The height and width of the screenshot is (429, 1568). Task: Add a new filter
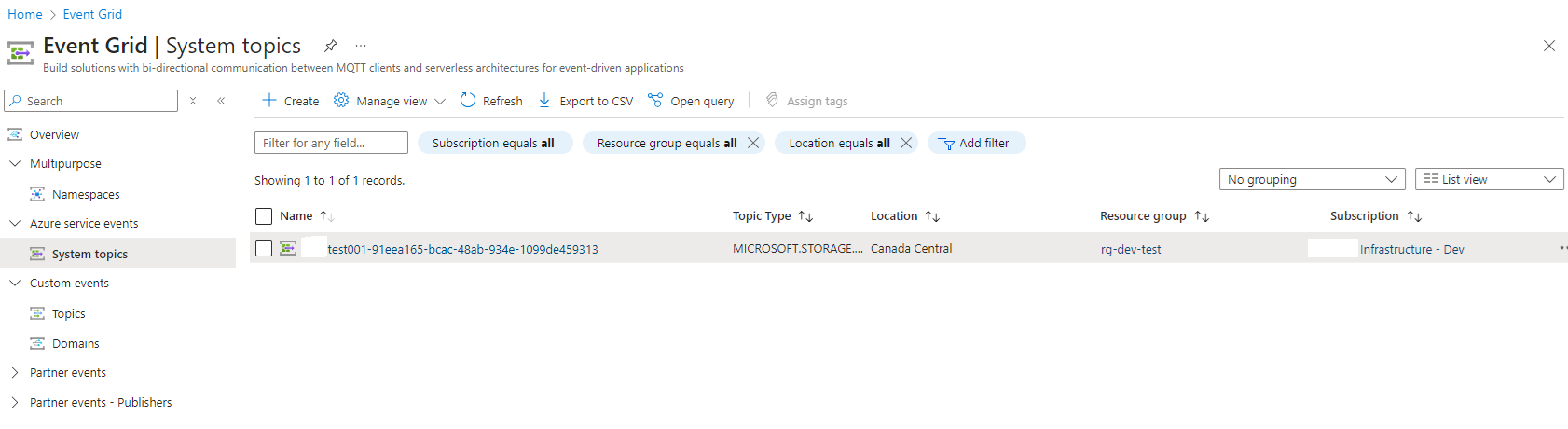(976, 143)
